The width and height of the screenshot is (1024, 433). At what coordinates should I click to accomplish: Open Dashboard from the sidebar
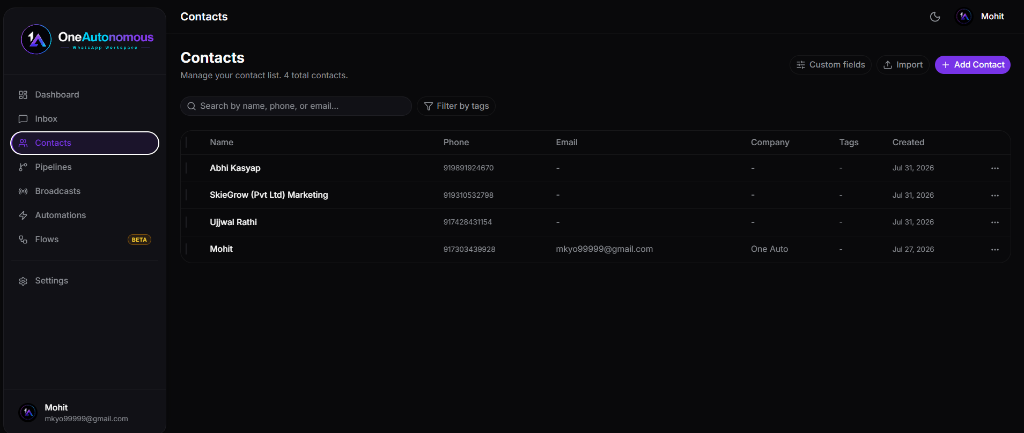pos(85,95)
